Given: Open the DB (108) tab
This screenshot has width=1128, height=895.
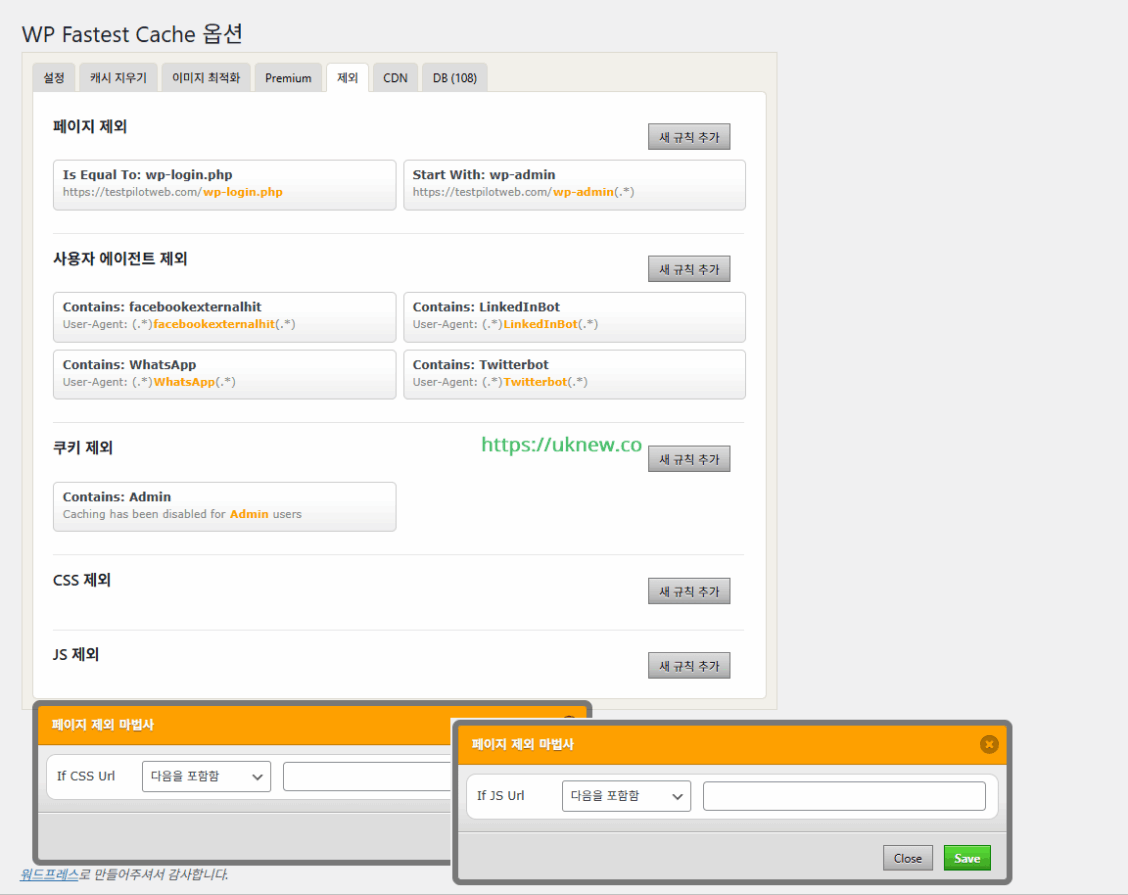Looking at the screenshot, I should [454, 78].
